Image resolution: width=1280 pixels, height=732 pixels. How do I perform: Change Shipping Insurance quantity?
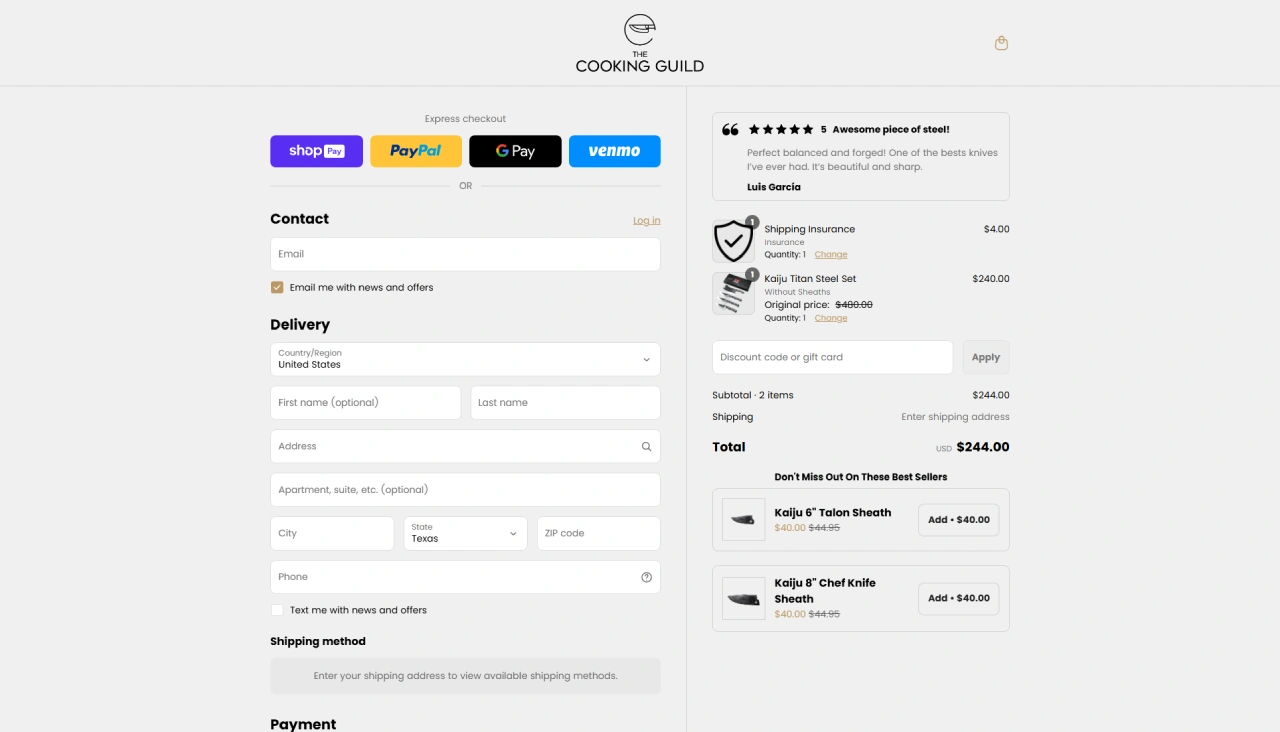[831, 255]
